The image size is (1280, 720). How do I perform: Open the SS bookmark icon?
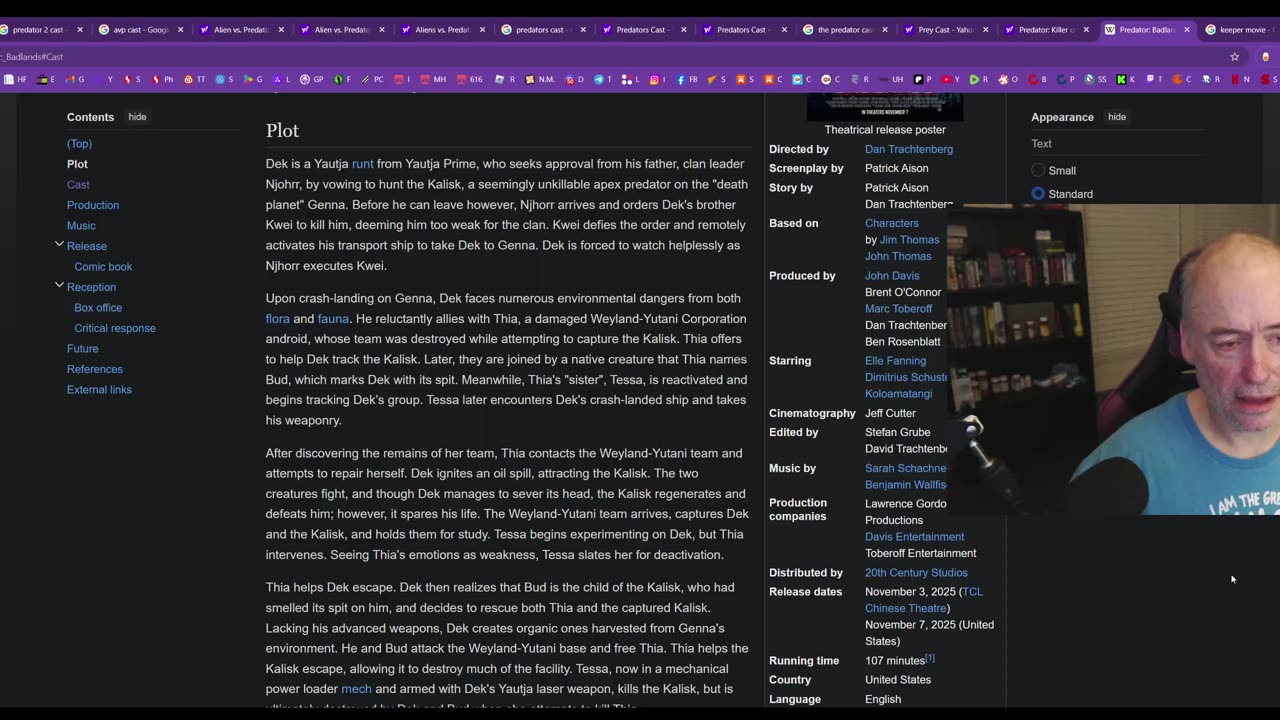click(1089, 79)
